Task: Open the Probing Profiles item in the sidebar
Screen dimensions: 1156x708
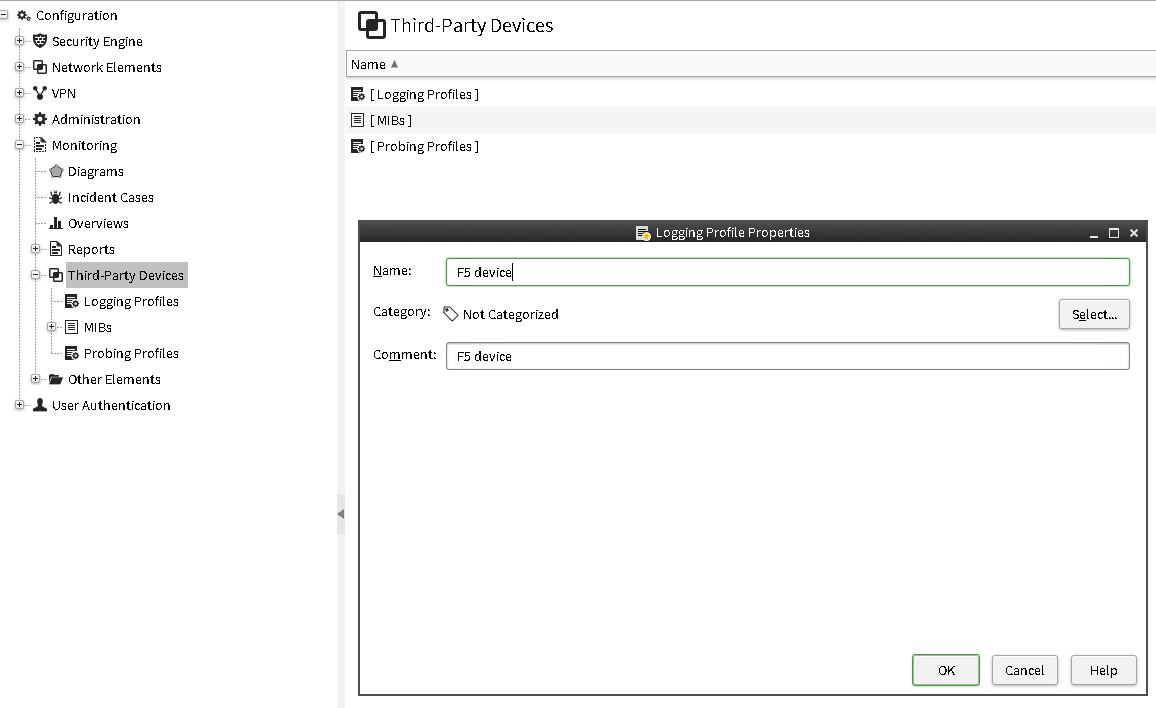Action: [73, 353]
